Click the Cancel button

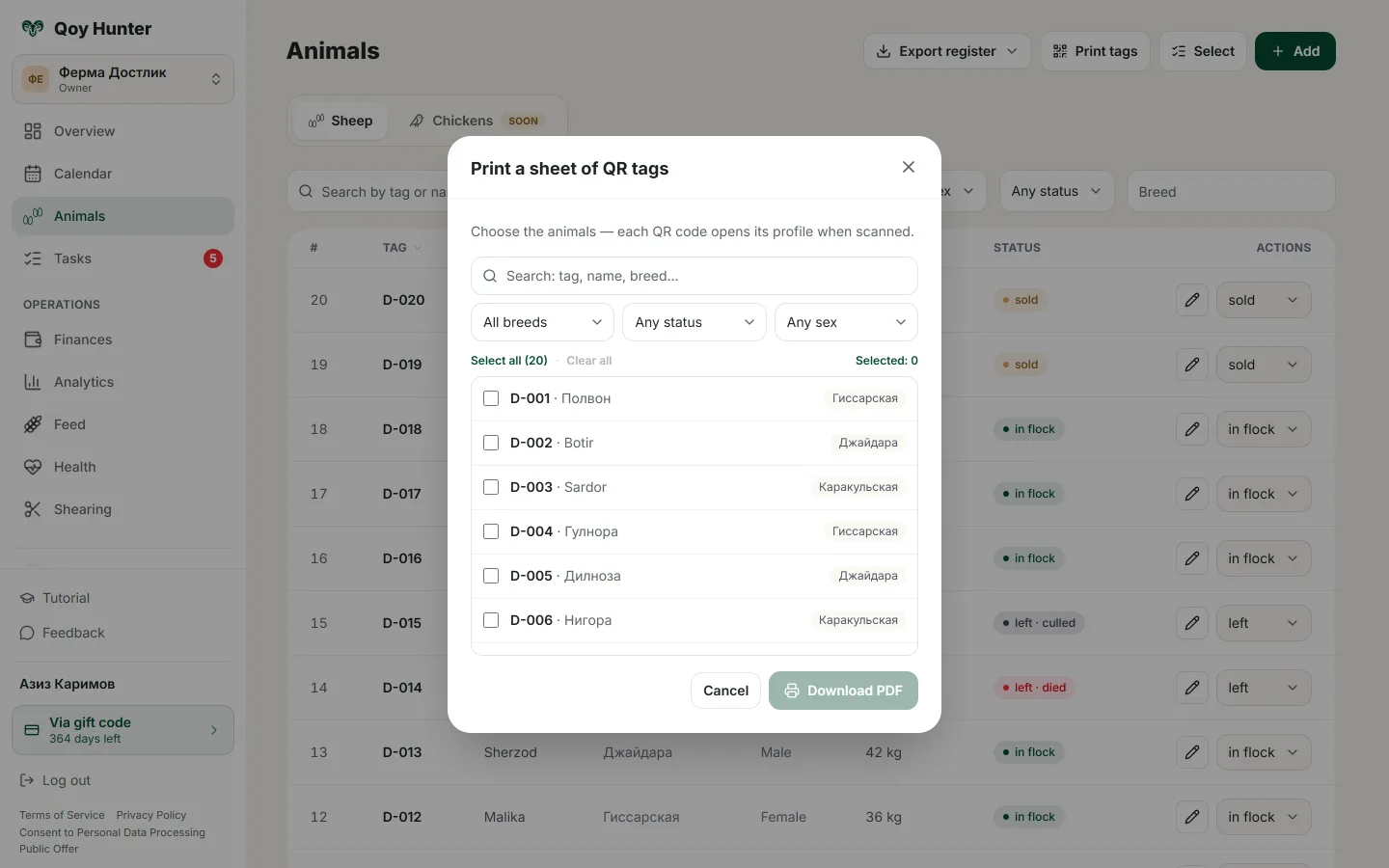(725, 691)
